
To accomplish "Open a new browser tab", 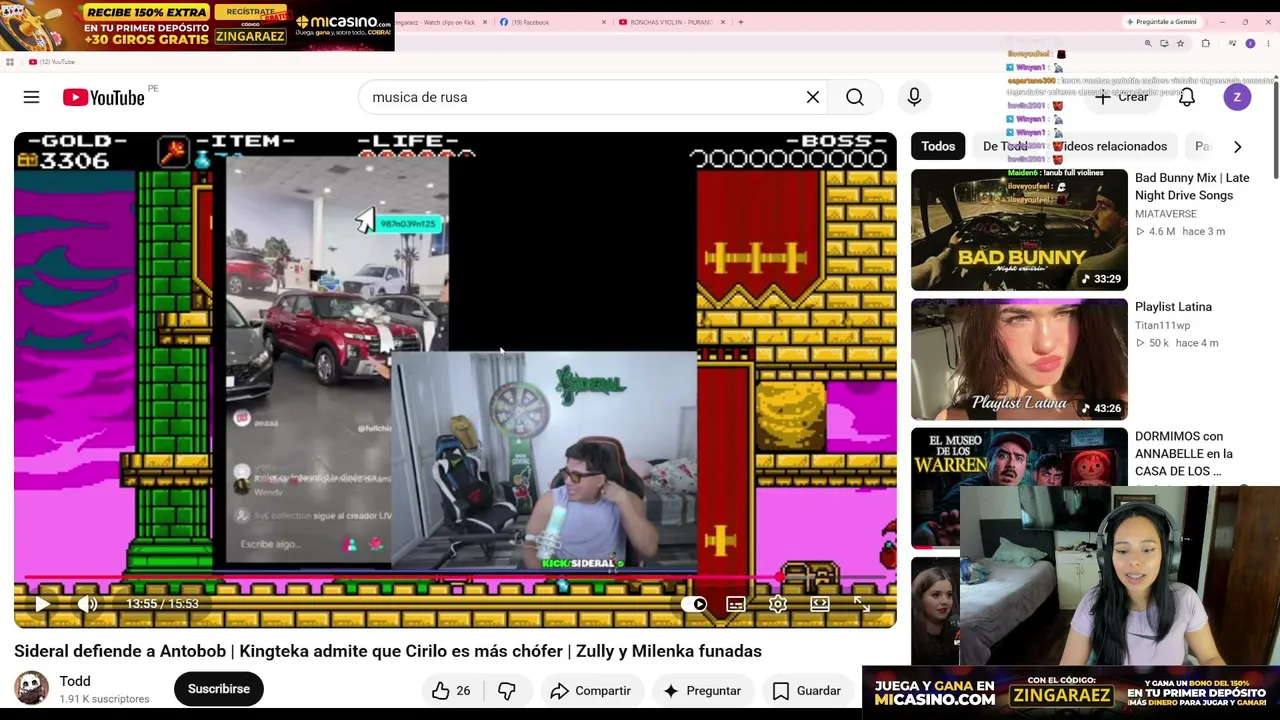I will coord(740,22).
